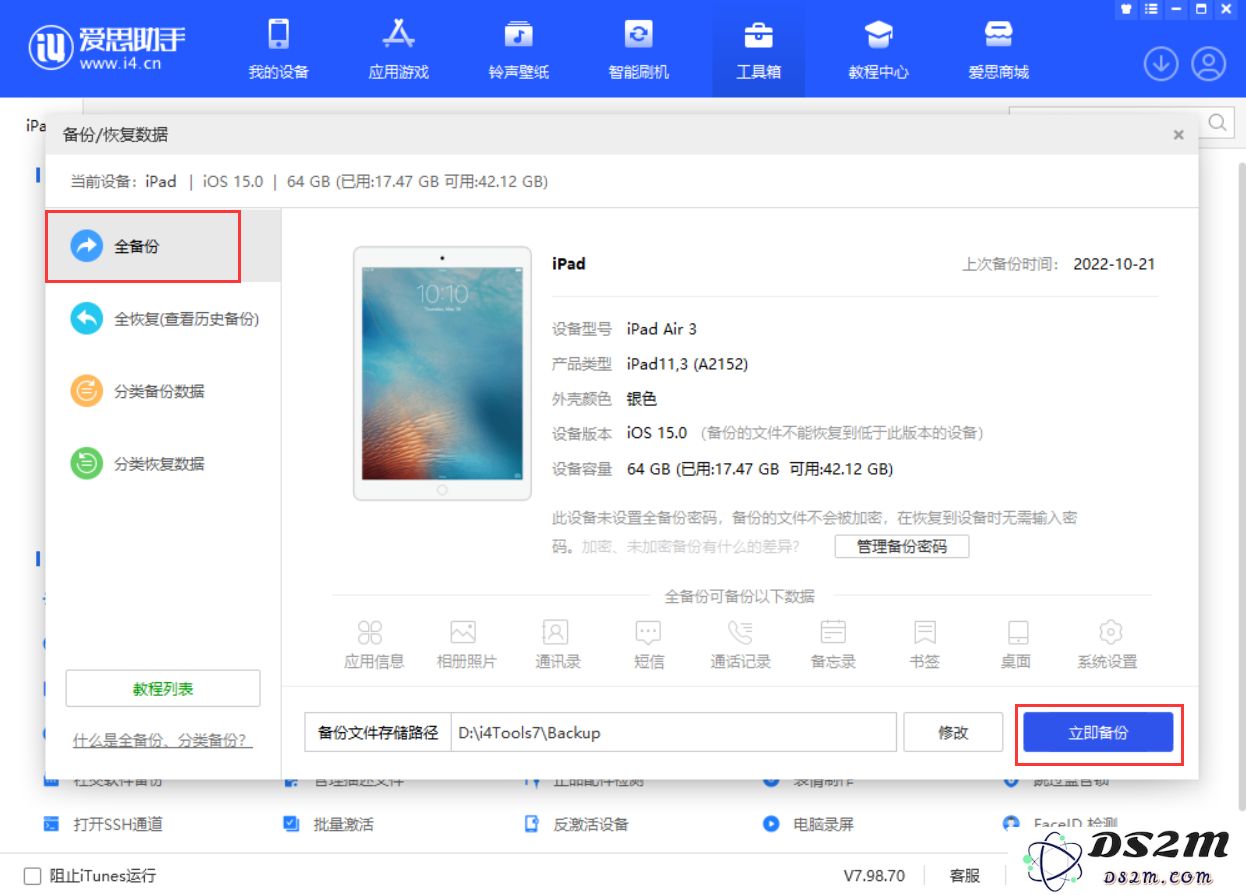Open 加密、未加密备份有什么的差异? link
1246x895 pixels.
tap(692, 546)
